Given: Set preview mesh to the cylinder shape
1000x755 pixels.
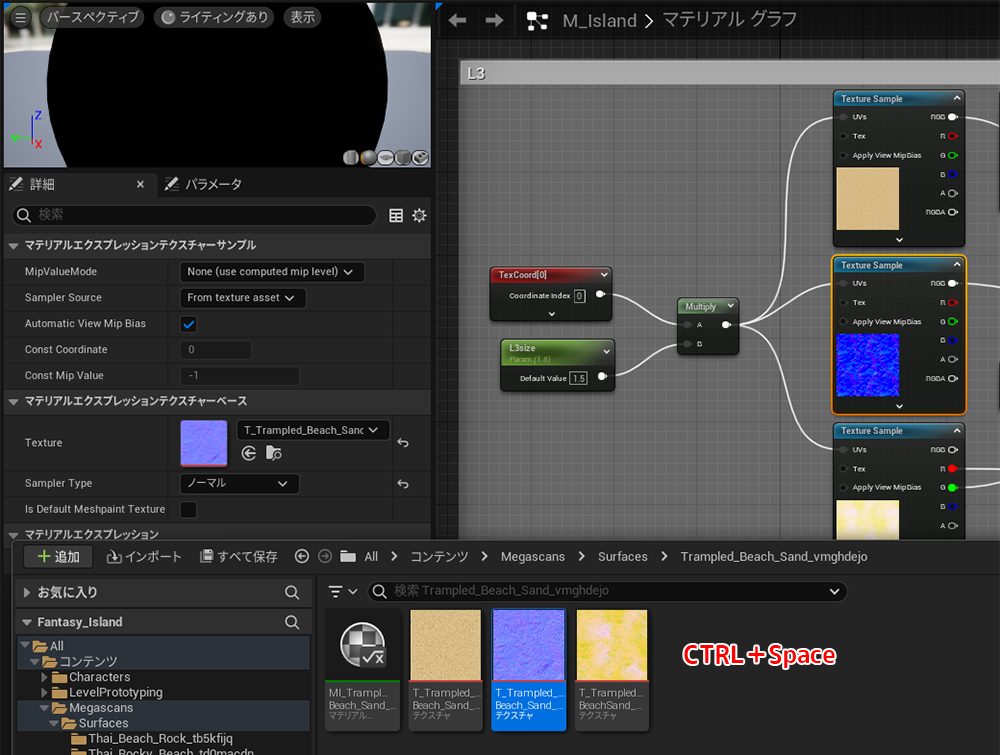Looking at the screenshot, I should pyautogui.click(x=351, y=157).
